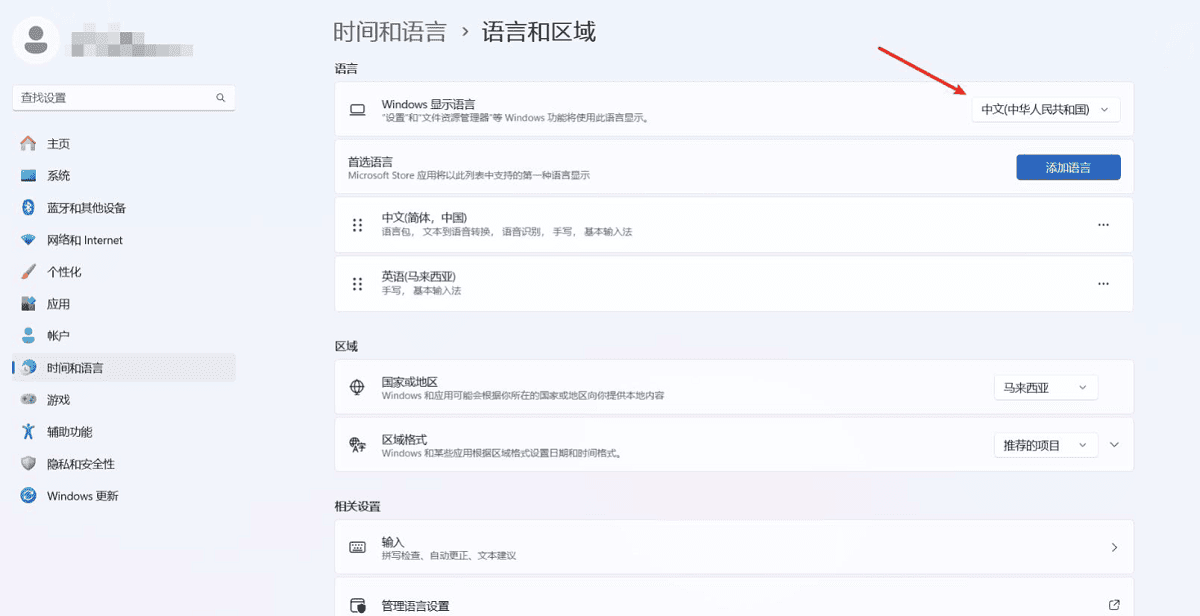Image resolution: width=1200 pixels, height=616 pixels.
Task: Click the gamepad icon for 游戏
Action: pos(28,400)
